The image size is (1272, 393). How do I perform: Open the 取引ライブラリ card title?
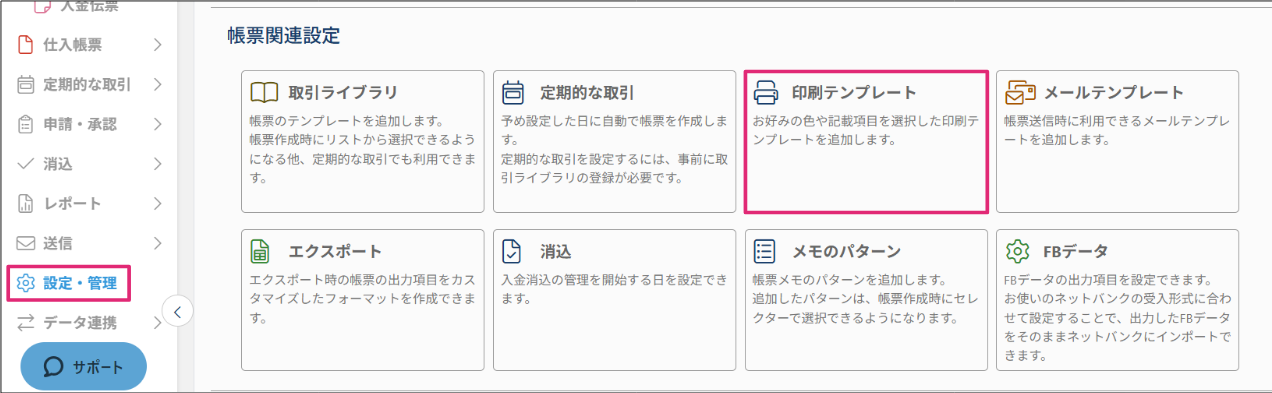[x=343, y=93]
